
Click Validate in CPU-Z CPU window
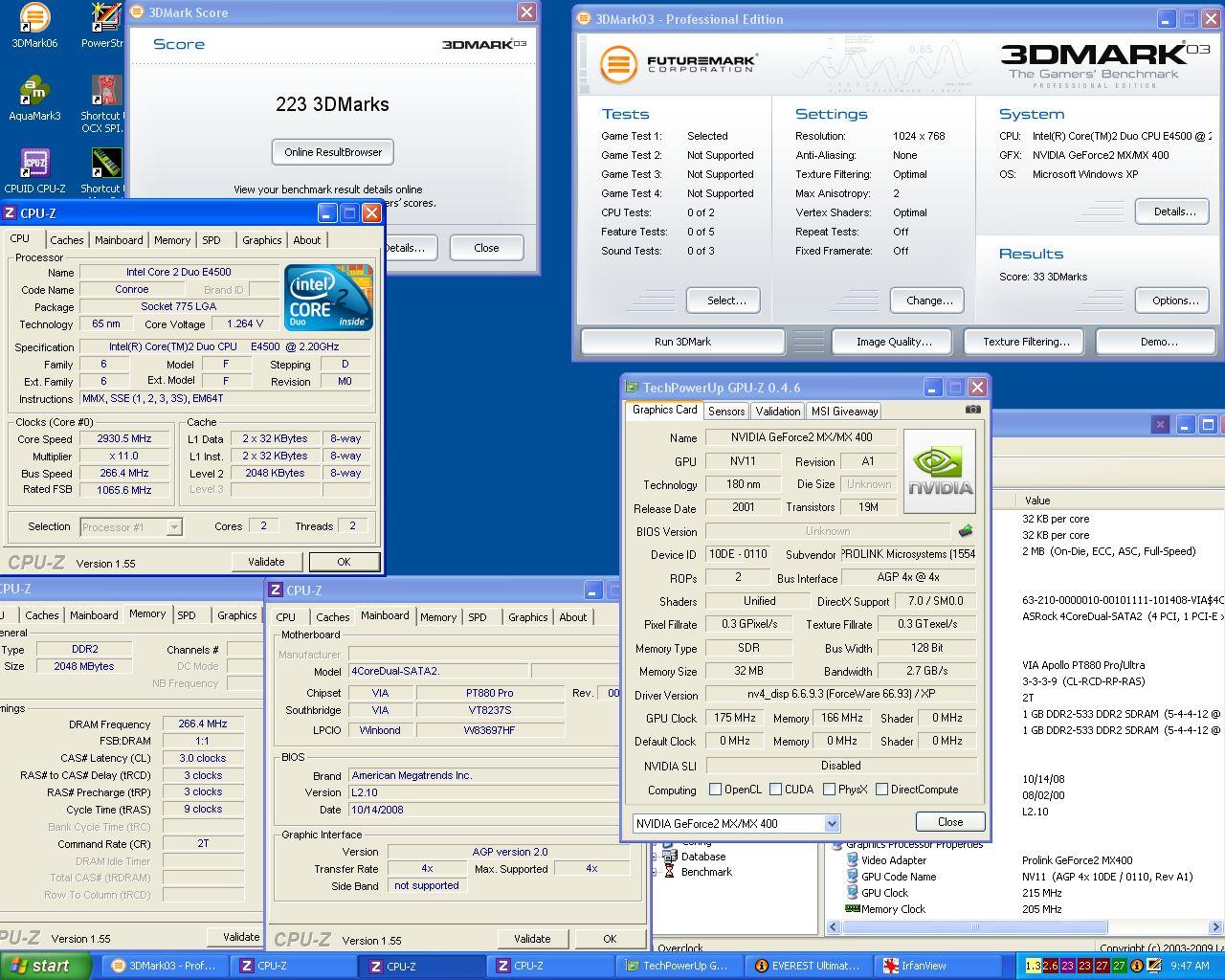click(266, 562)
